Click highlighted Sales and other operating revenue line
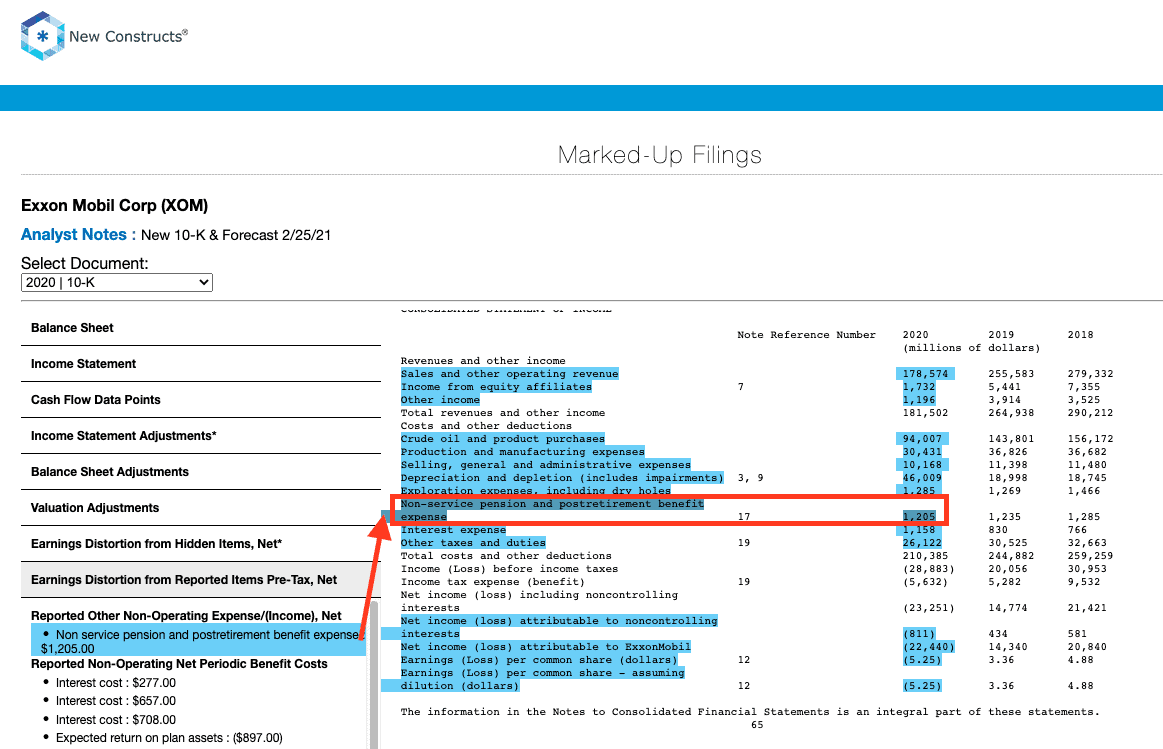The width and height of the screenshot is (1163, 749). pyautogui.click(x=510, y=374)
